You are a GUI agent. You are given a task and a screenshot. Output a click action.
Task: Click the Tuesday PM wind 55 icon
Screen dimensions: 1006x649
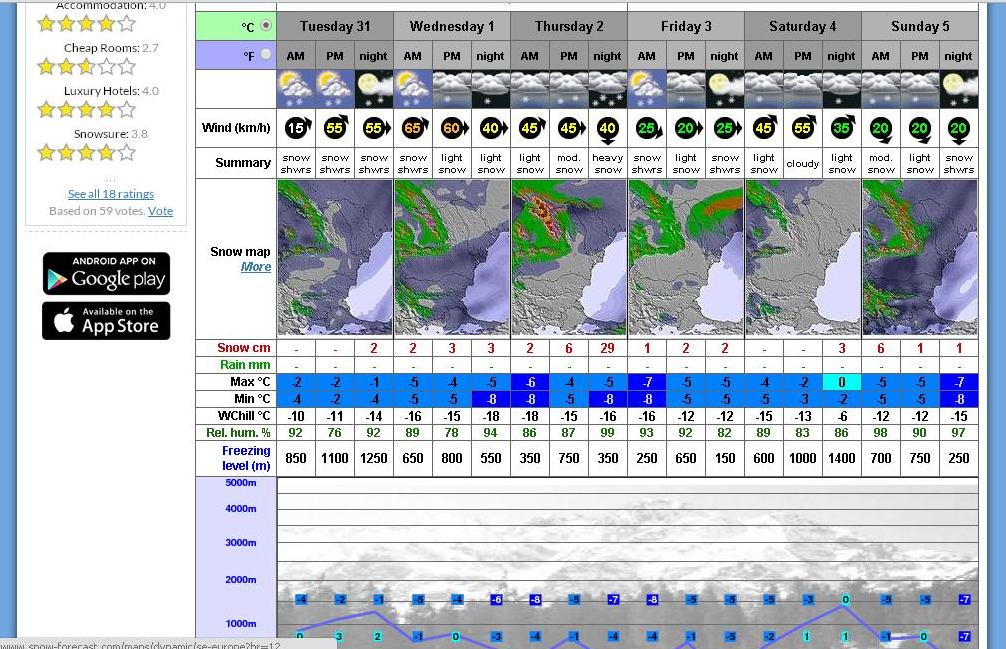pyautogui.click(x=336, y=128)
